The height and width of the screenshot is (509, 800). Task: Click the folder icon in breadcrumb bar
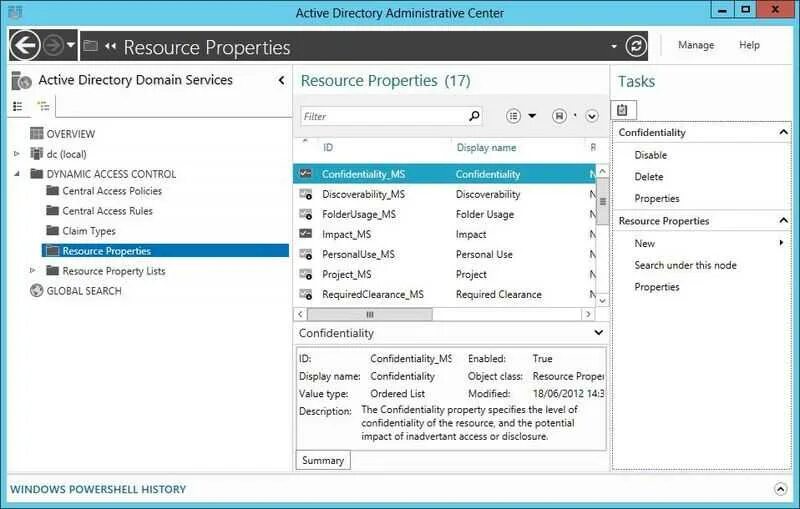click(90, 46)
